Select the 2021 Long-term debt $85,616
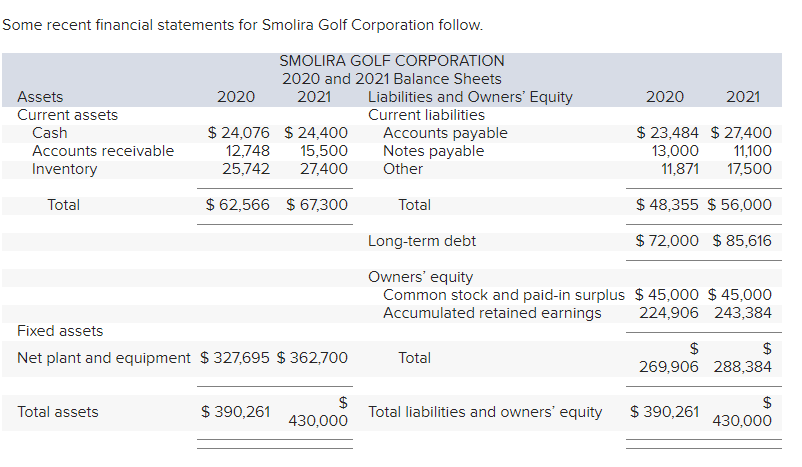 [742, 240]
